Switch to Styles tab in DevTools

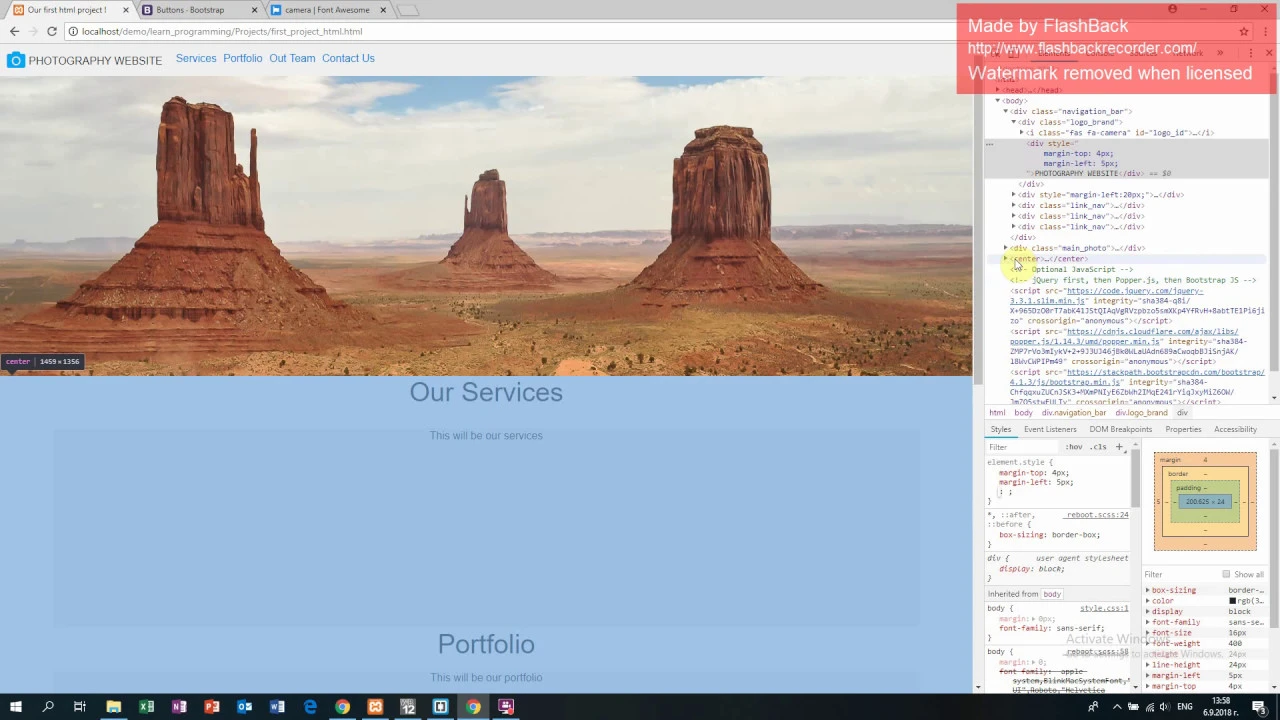[x=1000, y=430]
